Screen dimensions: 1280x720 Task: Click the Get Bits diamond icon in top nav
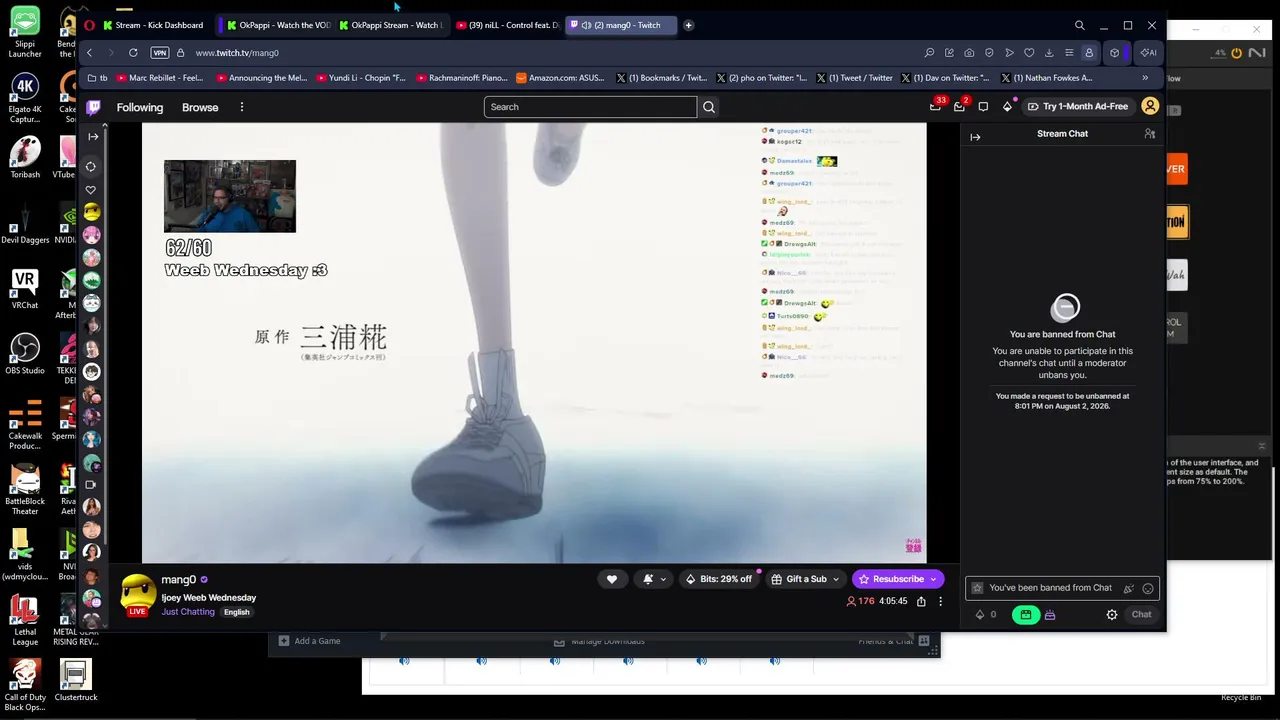[1007, 107]
